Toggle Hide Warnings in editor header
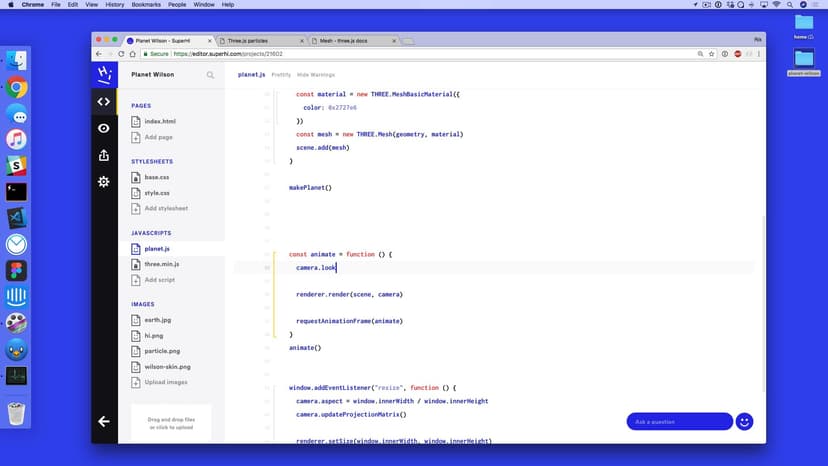Image resolution: width=828 pixels, height=466 pixels. (x=316, y=75)
